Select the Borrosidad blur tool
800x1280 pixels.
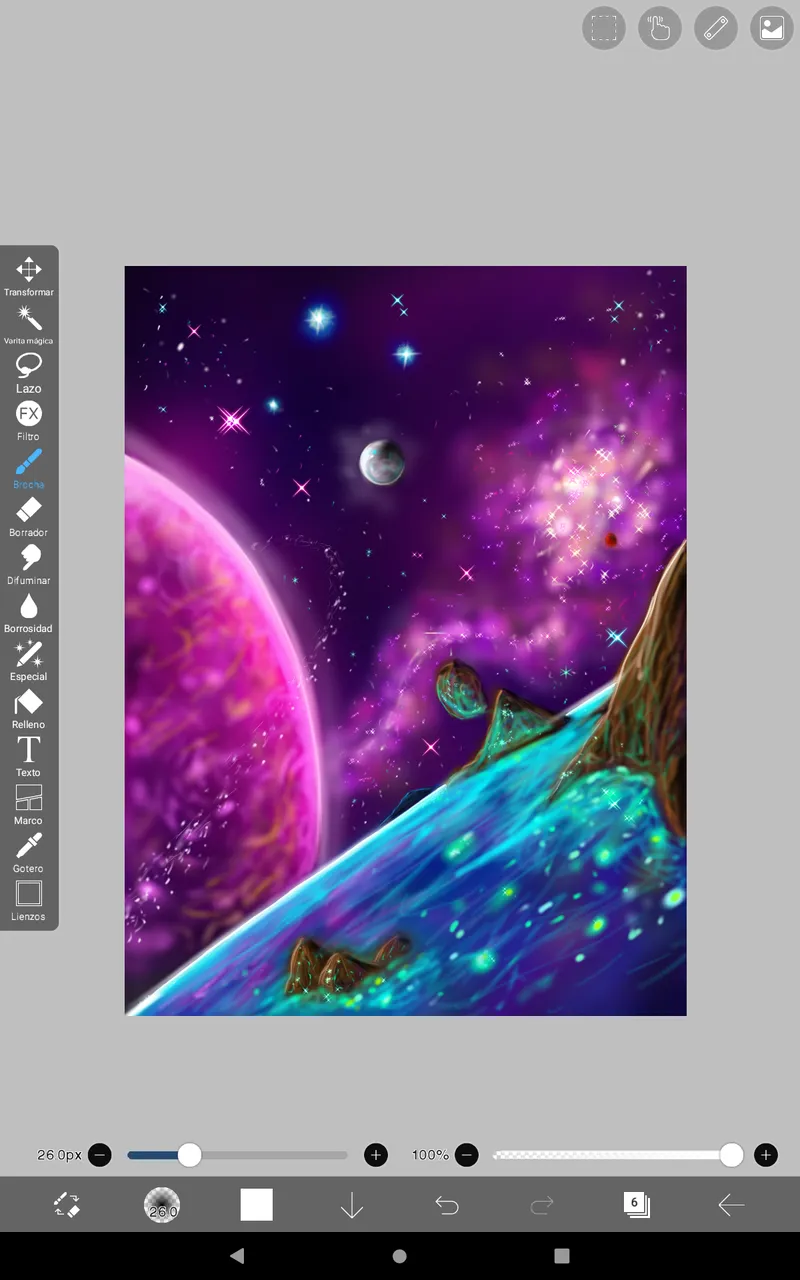[x=29, y=612]
